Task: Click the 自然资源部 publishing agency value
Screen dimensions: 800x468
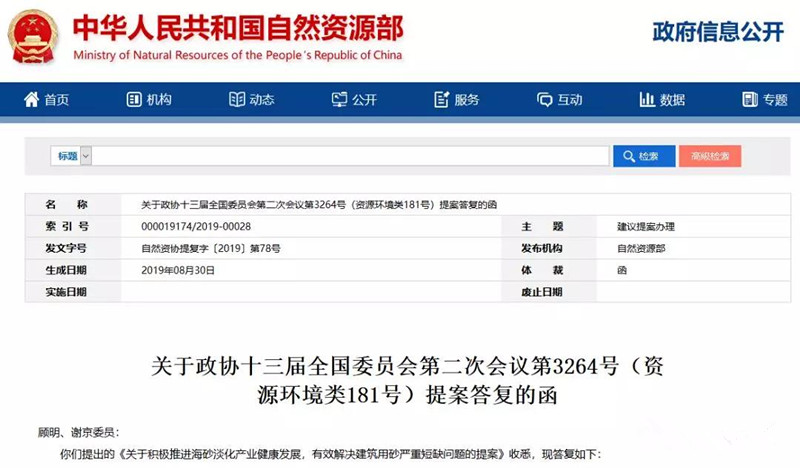Action: pyautogui.click(x=641, y=249)
